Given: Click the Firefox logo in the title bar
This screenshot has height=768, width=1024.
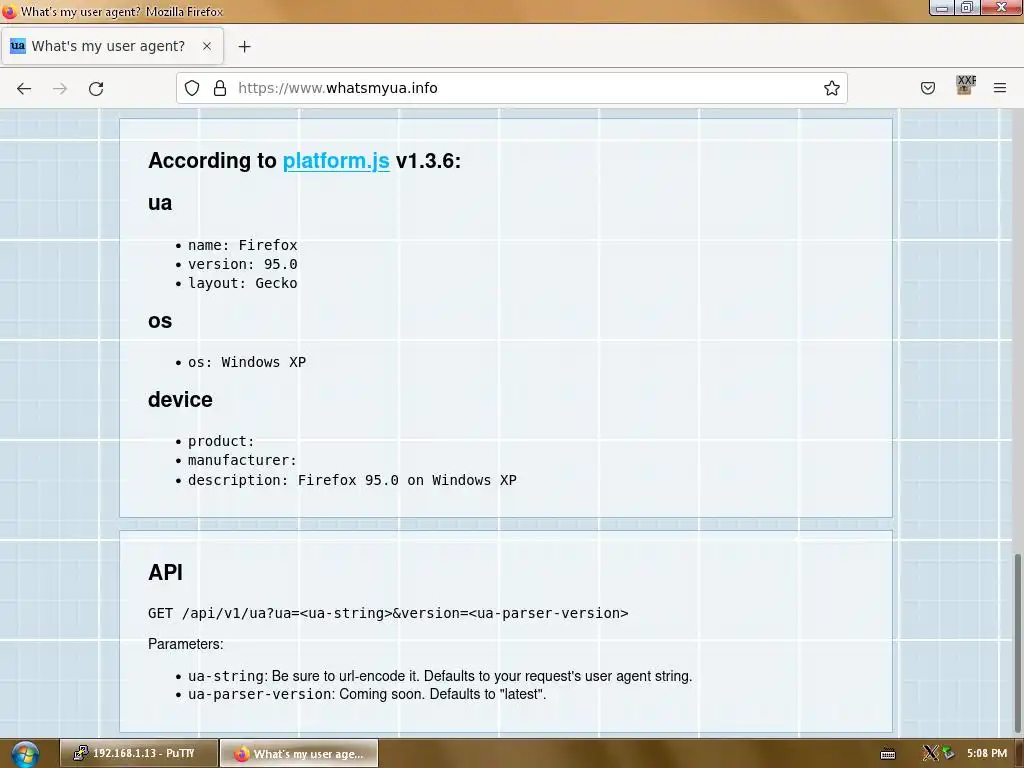Looking at the screenshot, I should pyautogui.click(x=9, y=11).
